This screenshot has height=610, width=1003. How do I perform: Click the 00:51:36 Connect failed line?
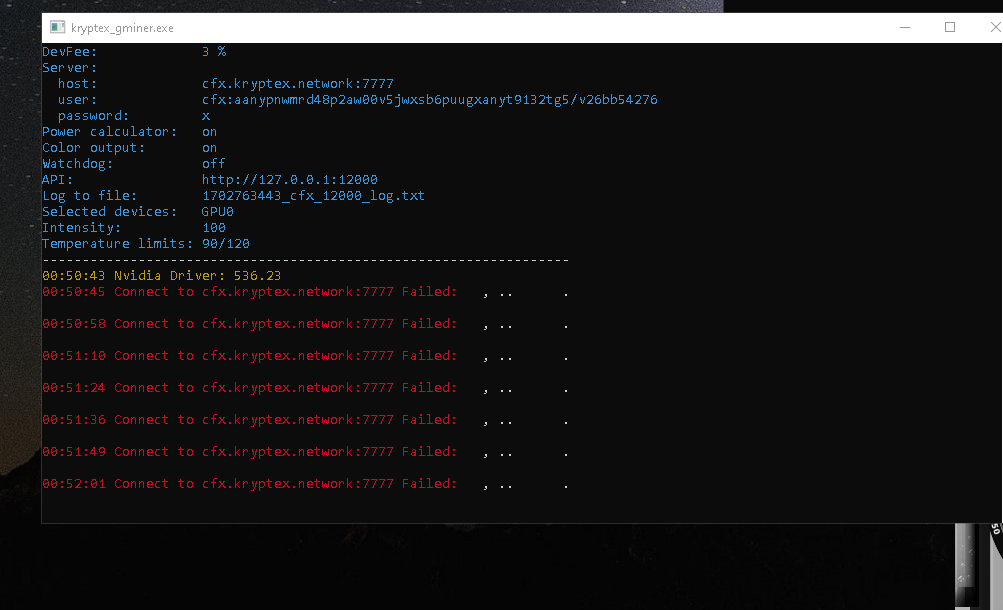(305, 420)
